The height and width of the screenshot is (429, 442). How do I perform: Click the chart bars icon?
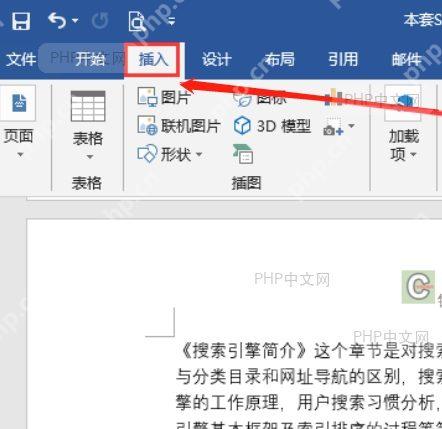(x=334, y=98)
